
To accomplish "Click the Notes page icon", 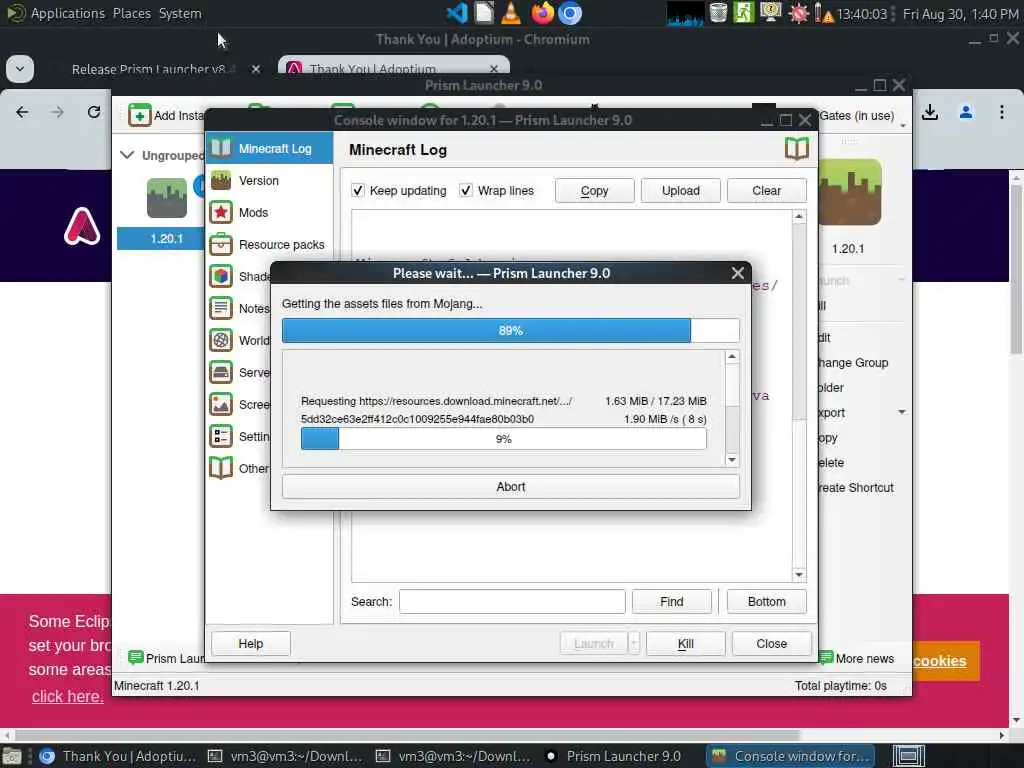I will (221, 308).
